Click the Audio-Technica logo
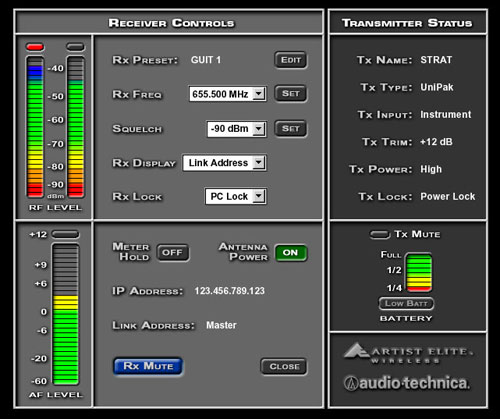This screenshot has height=419, width=500. pos(407,383)
